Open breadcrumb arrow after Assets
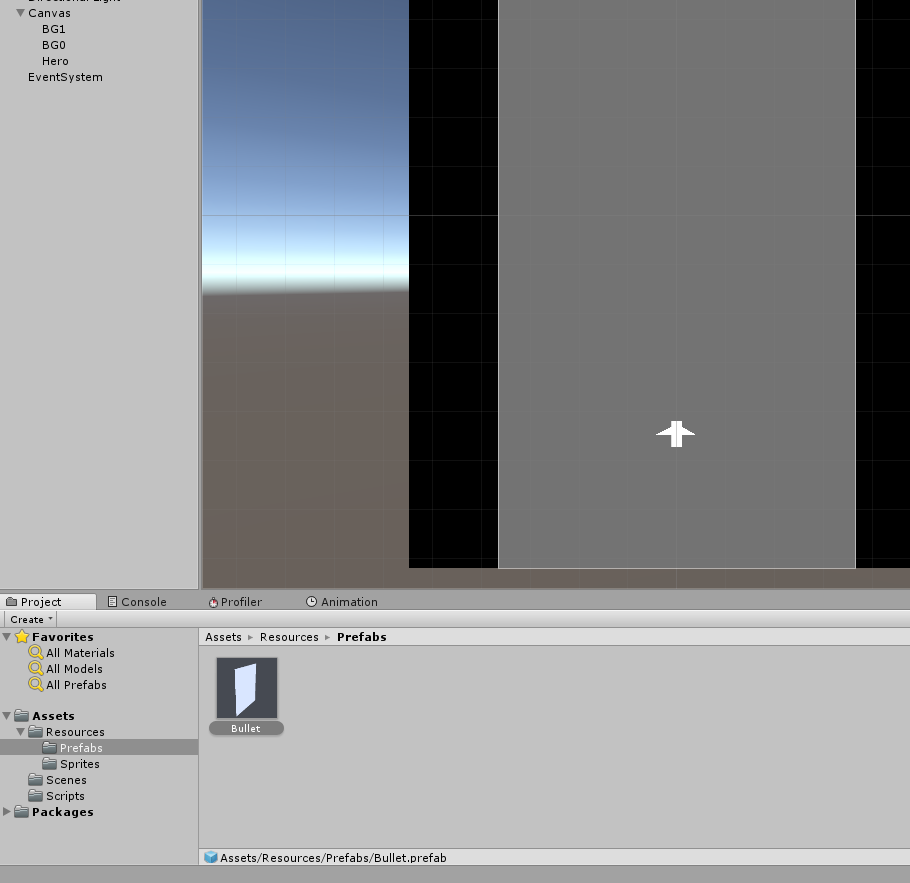This screenshot has height=883, width=910. [x=251, y=637]
